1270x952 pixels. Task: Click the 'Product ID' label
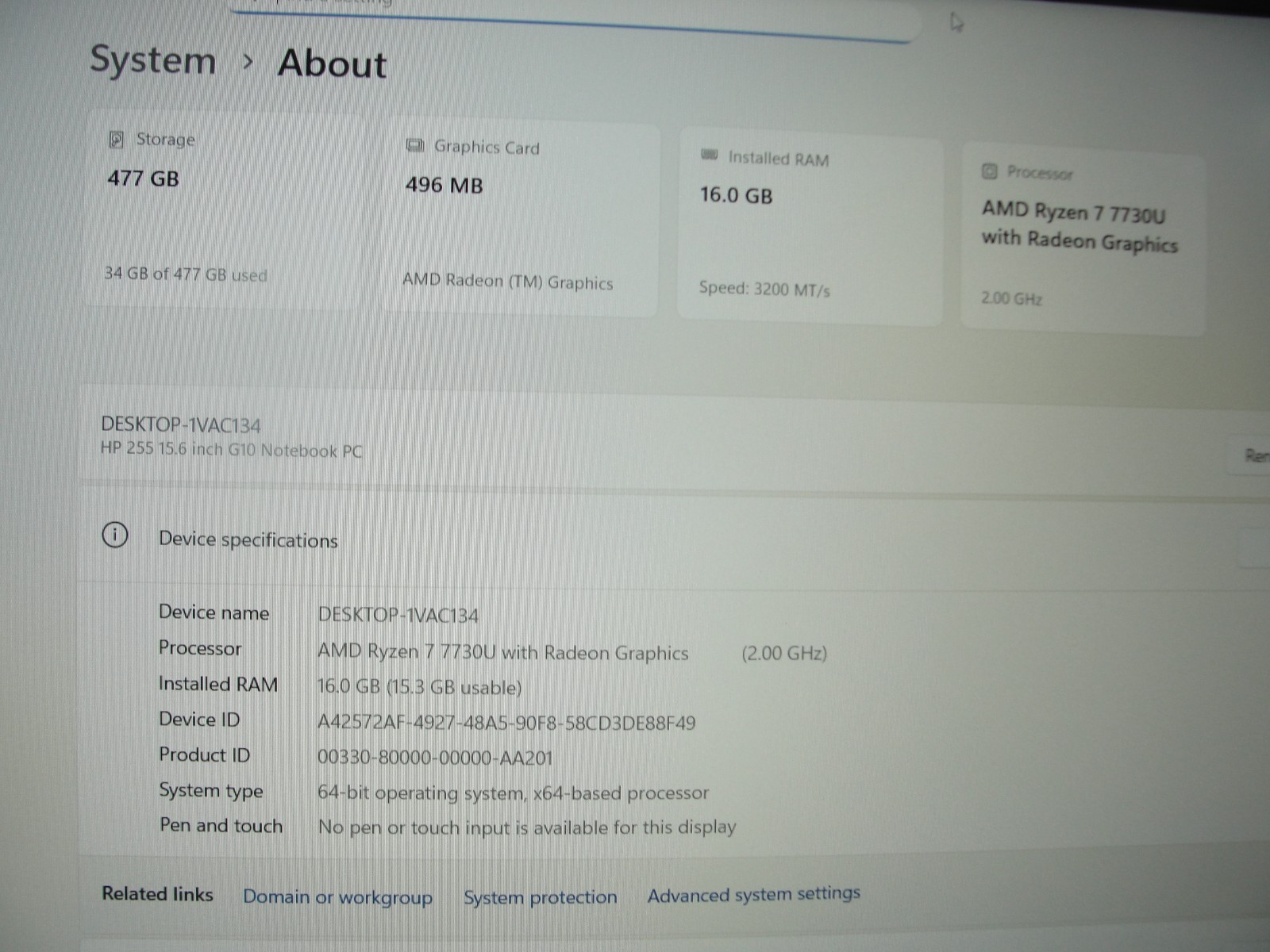click(x=204, y=754)
